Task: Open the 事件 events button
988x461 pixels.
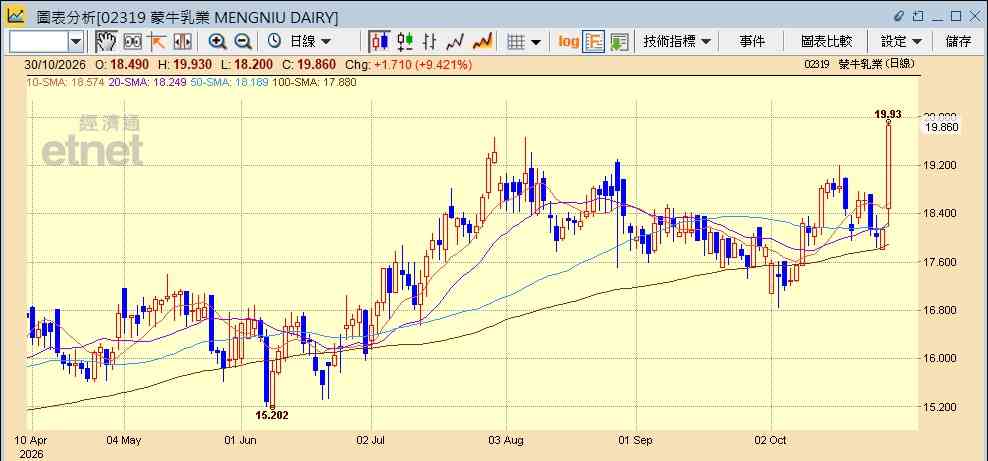Action: (x=752, y=42)
